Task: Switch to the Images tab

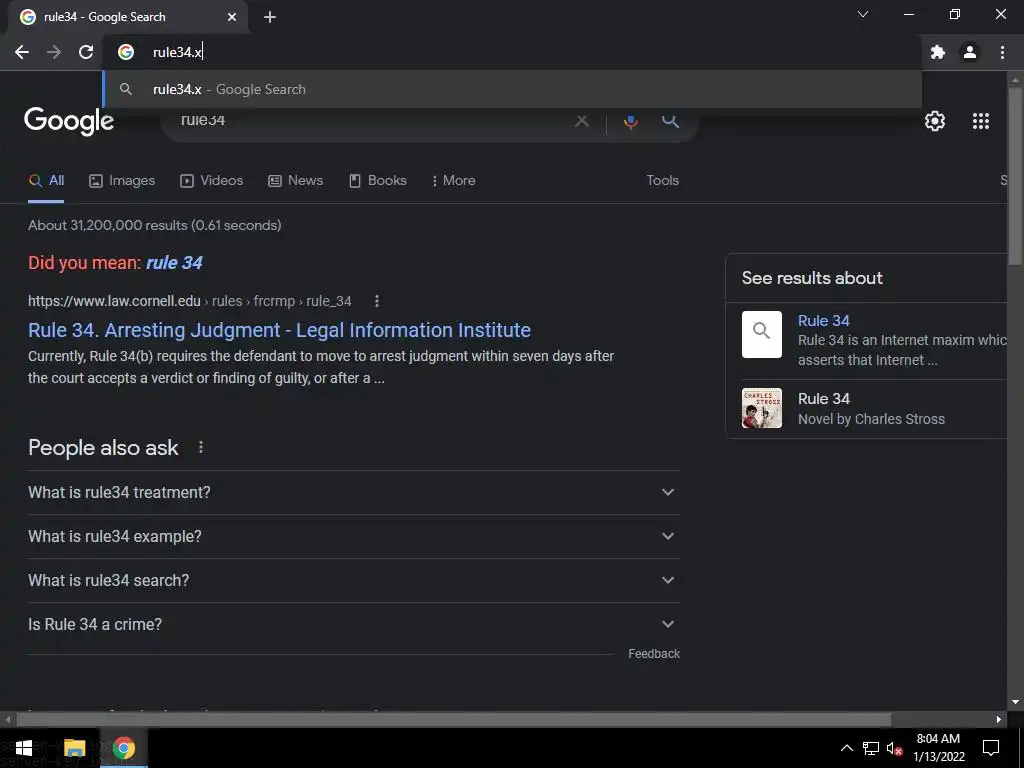Action: [122, 181]
